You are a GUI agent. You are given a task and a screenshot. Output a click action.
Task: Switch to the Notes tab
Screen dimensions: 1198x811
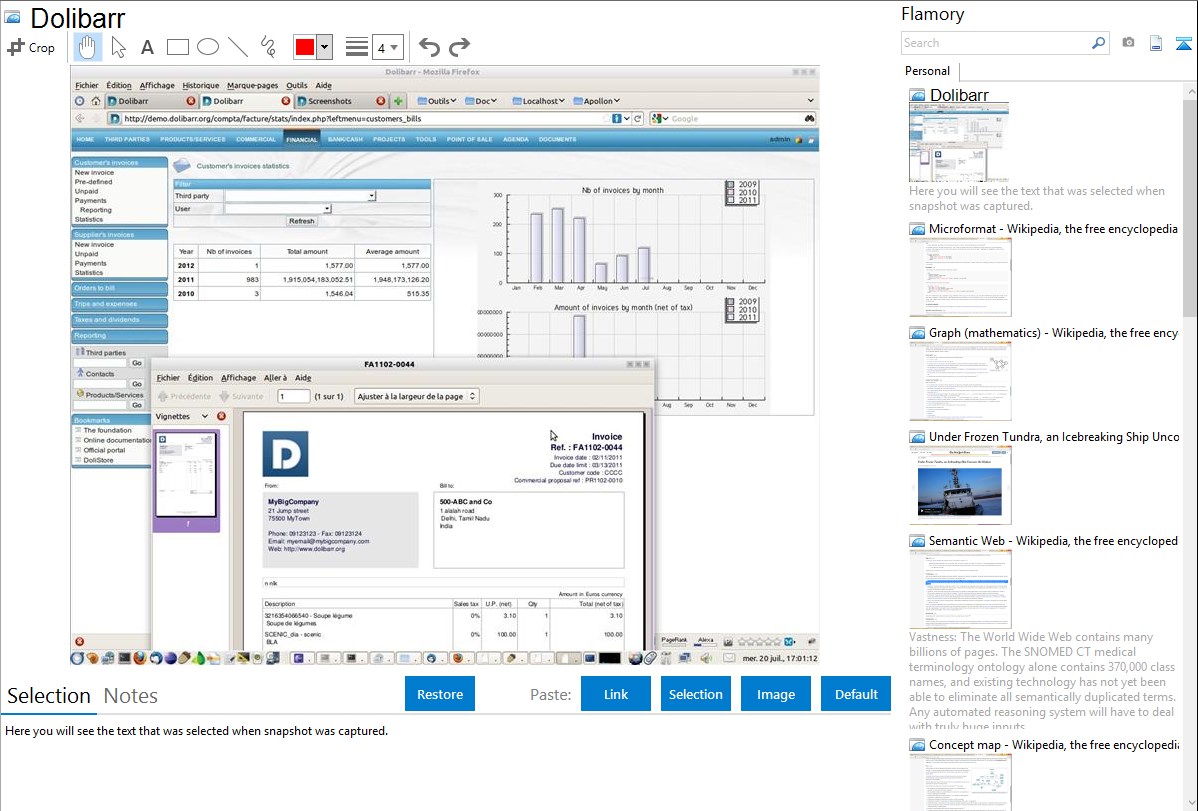click(131, 696)
